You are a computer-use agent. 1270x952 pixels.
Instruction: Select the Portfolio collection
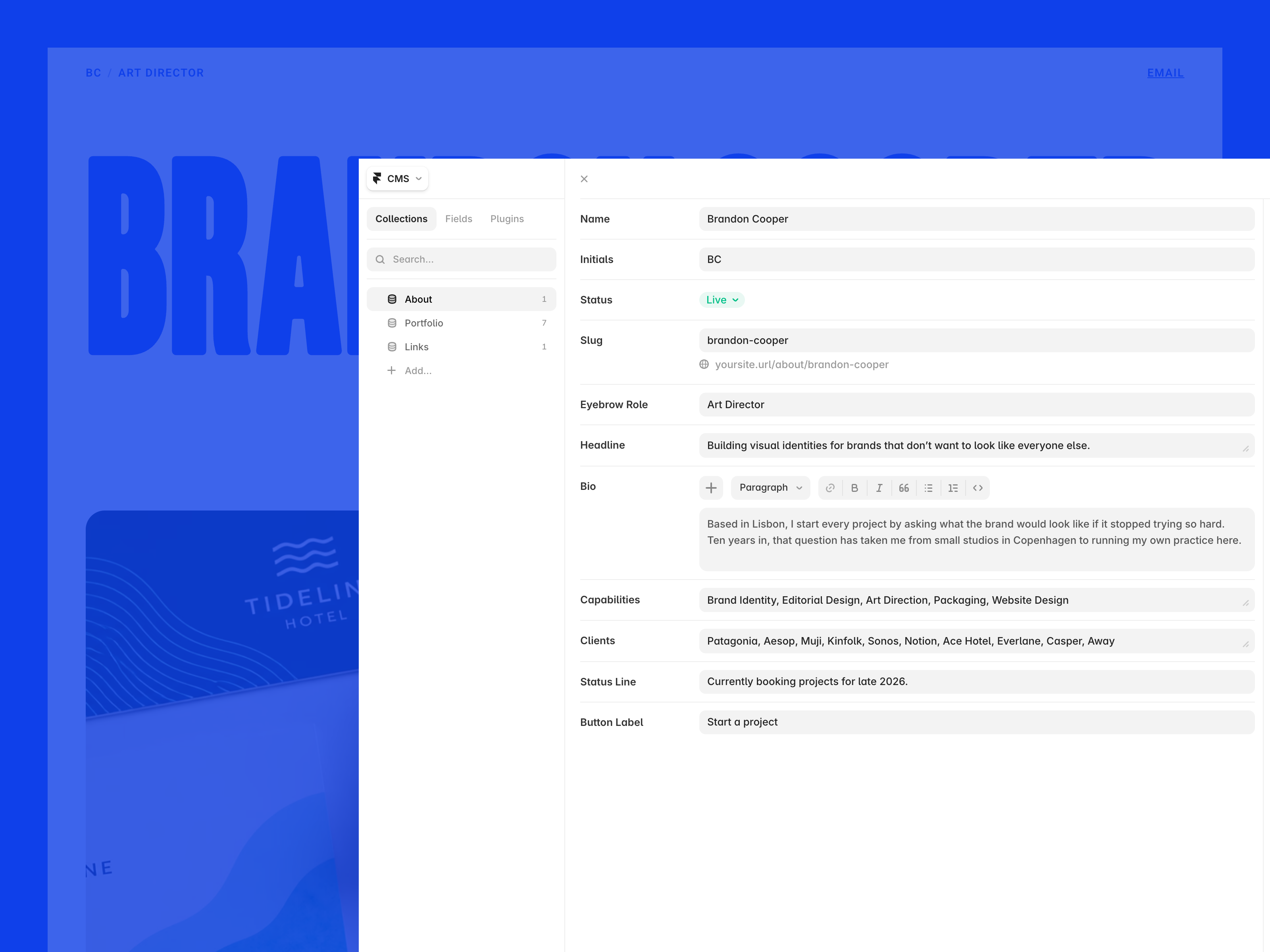pyautogui.click(x=462, y=323)
